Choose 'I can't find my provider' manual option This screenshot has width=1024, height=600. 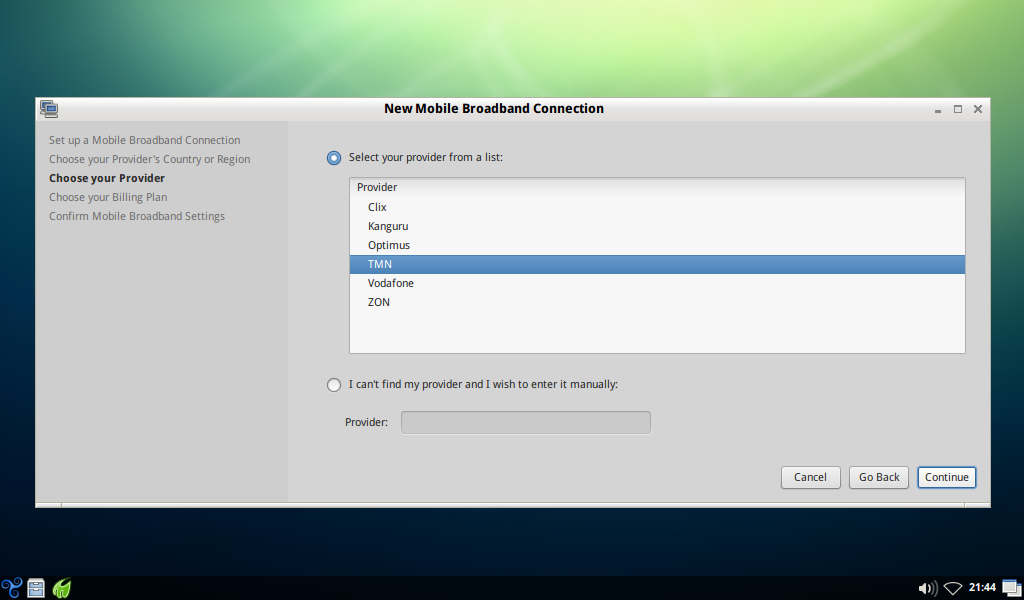[x=334, y=385]
